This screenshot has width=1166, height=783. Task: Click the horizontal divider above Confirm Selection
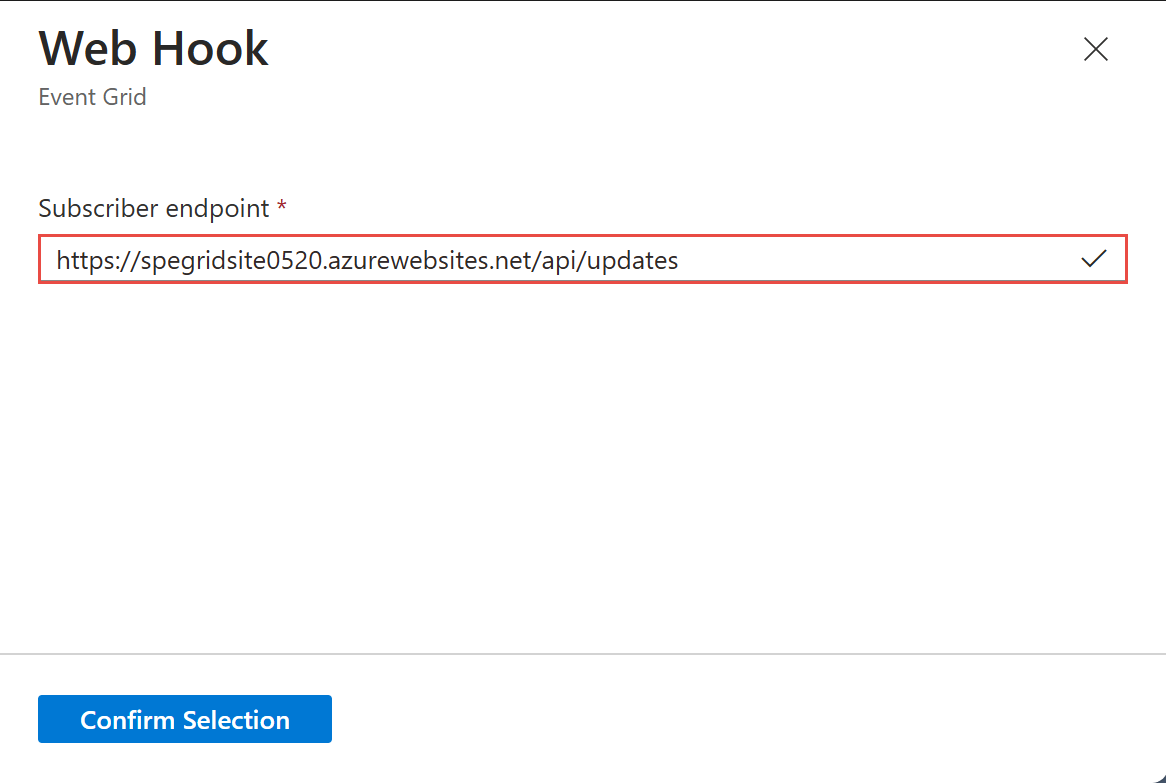tap(583, 654)
